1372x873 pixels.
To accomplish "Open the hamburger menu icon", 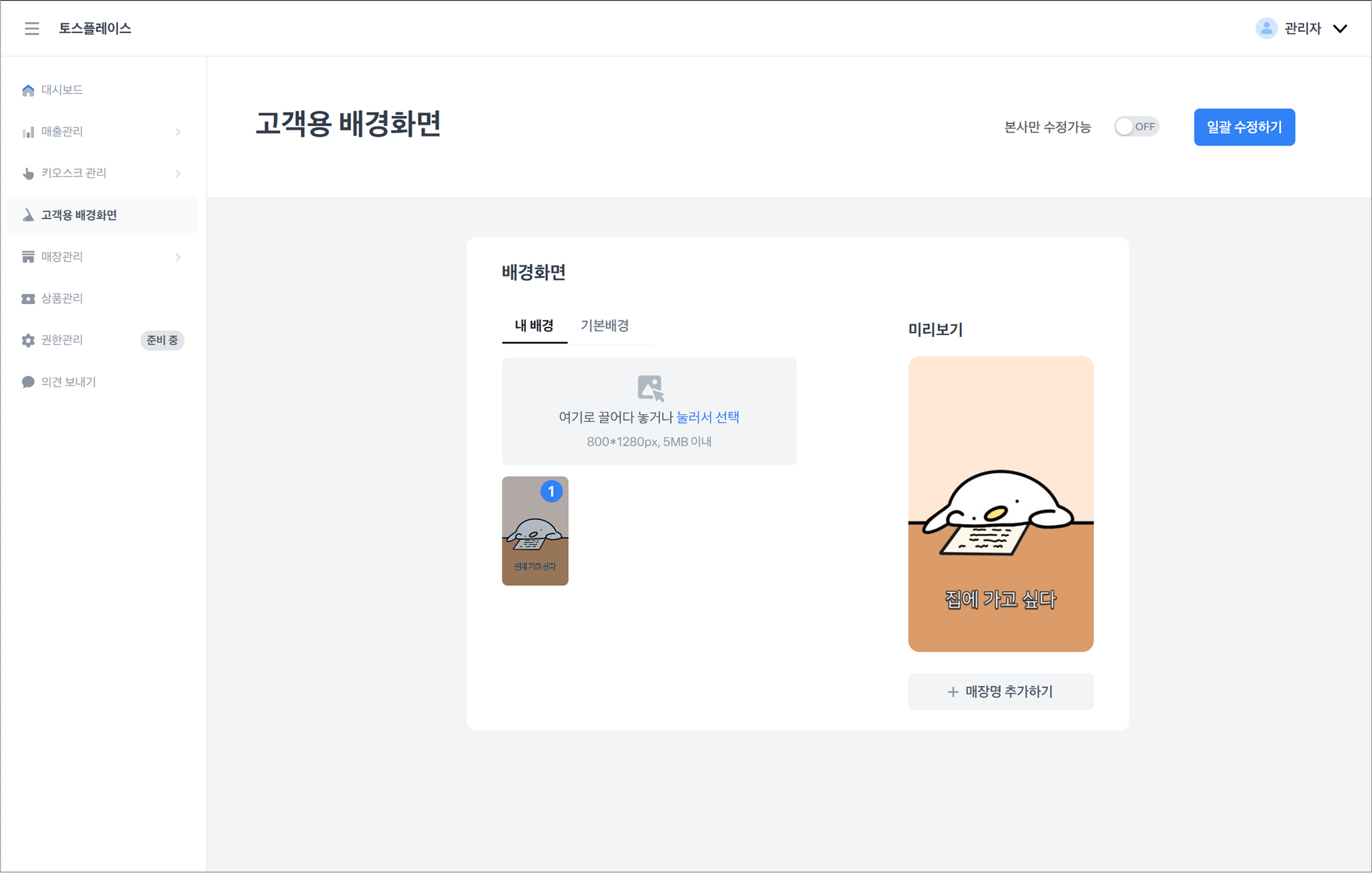I will tap(31, 28).
